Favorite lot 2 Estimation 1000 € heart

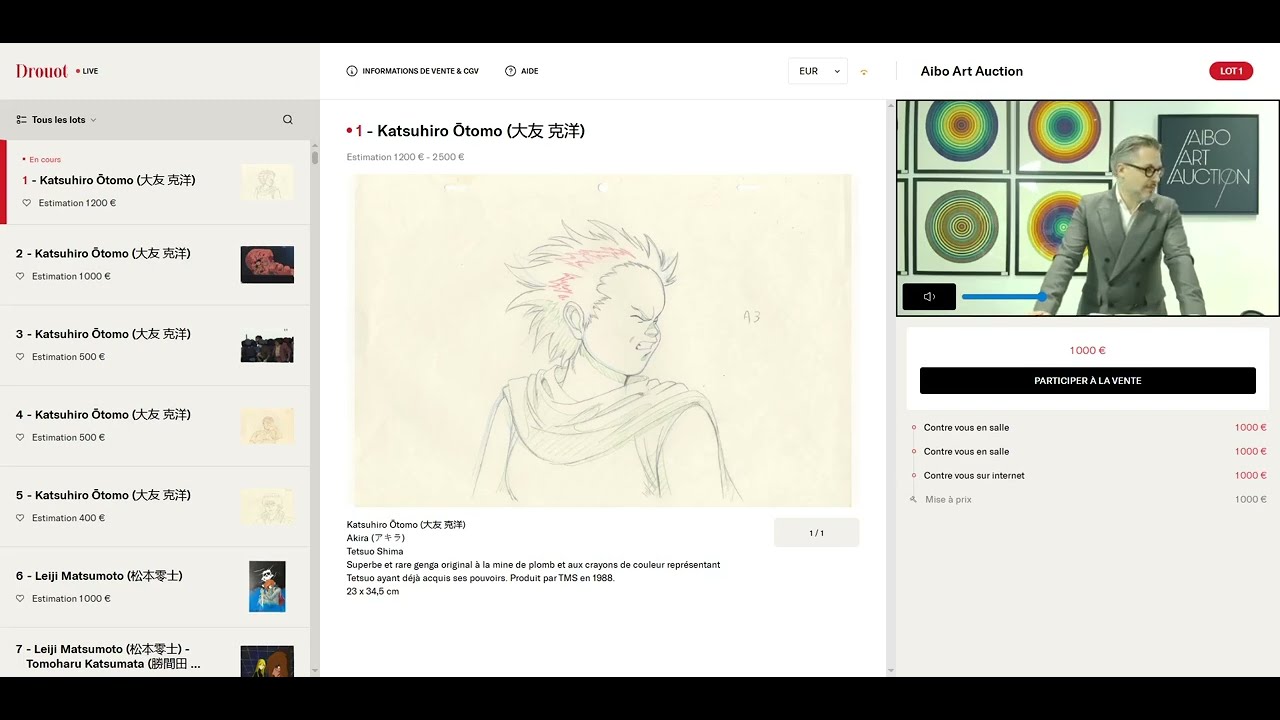click(x=20, y=276)
